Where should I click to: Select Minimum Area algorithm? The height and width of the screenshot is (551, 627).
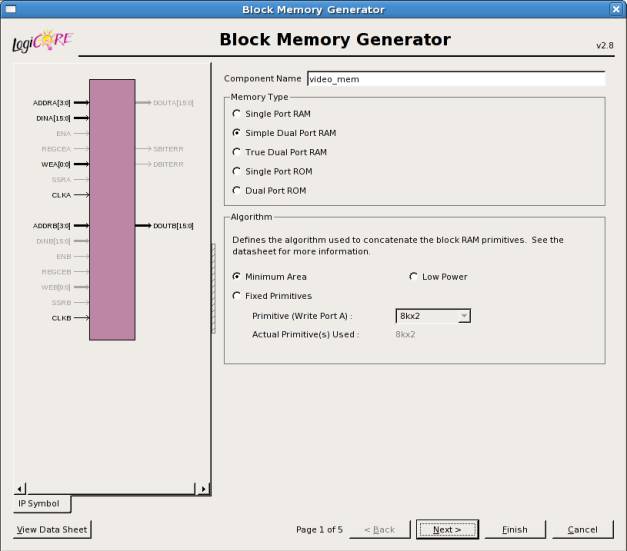[237, 276]
